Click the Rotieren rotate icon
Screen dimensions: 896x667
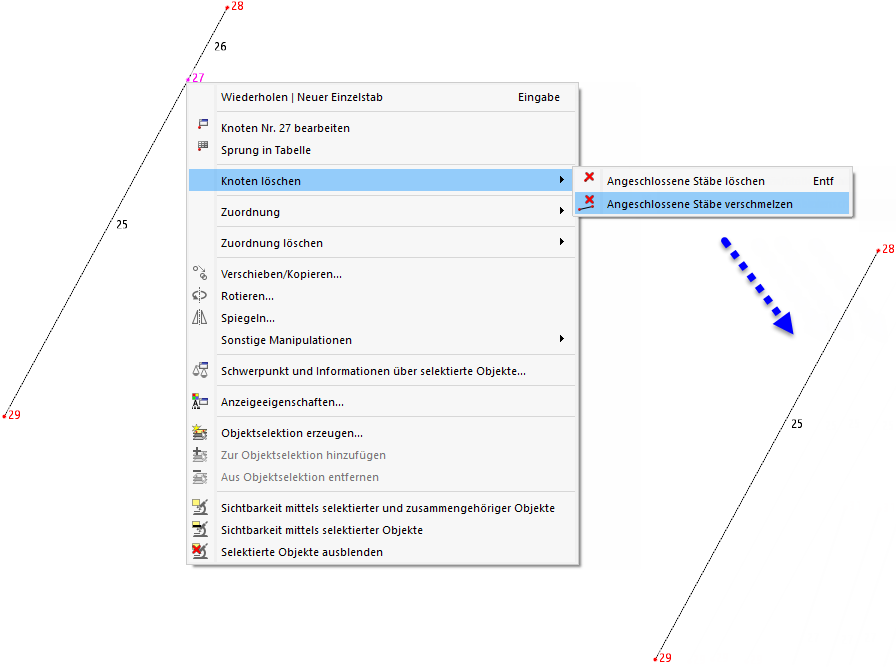(199, 295)
